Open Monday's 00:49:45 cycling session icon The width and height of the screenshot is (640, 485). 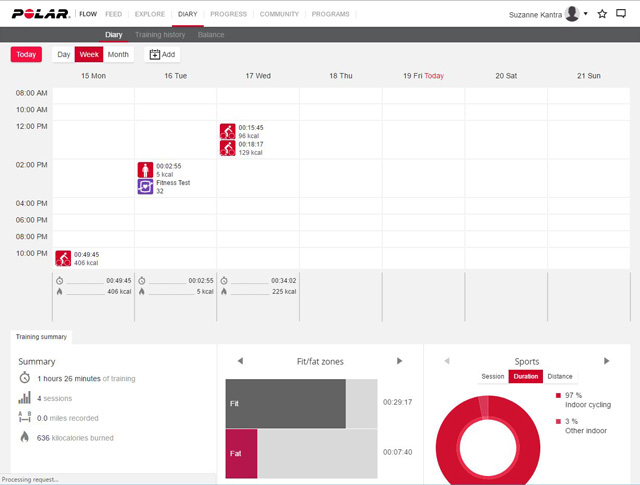pyautogui.click(x=63, y=258)
